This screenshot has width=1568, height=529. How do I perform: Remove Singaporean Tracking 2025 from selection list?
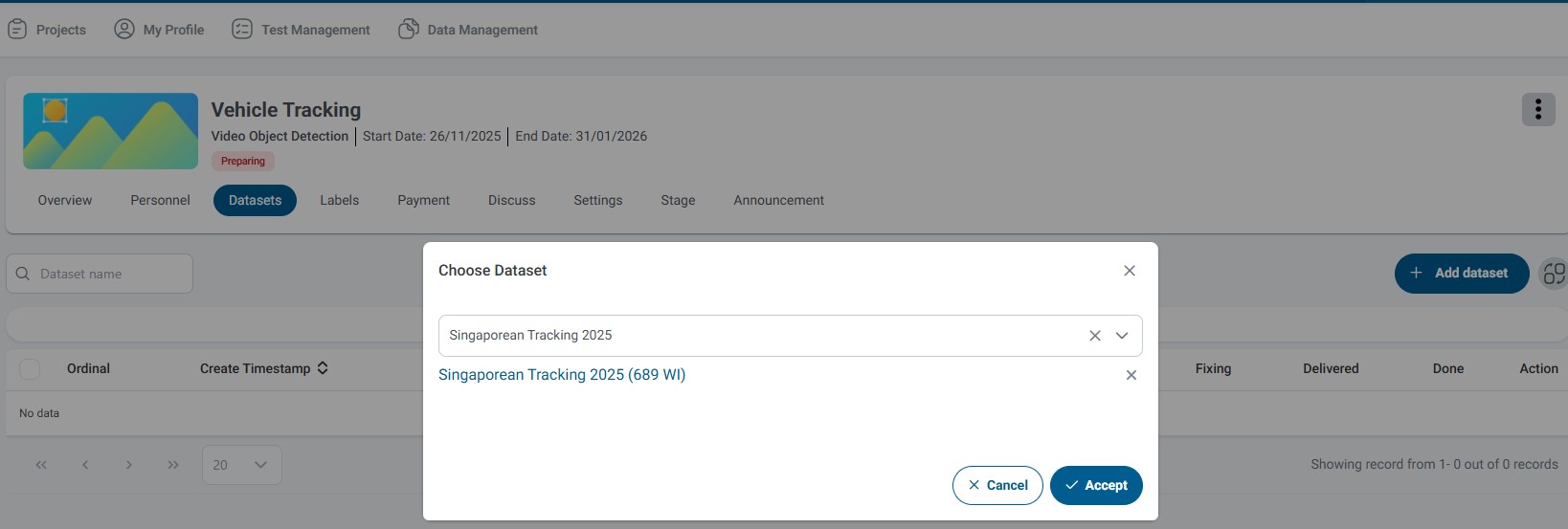coord(1131,375)
